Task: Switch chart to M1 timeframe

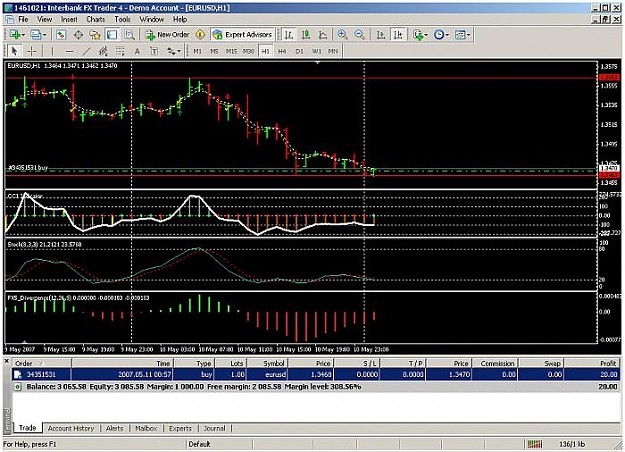Action: (197, 51)
